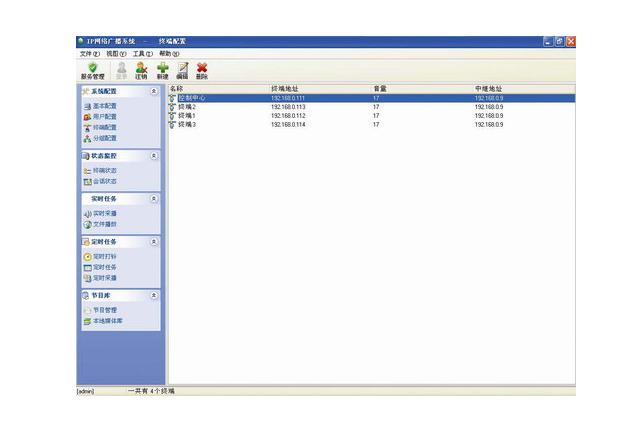Open the 定时任务 item below 定时打铃
Image resolution: width=630 pixels, height=439 pixels.
point(100,267)
